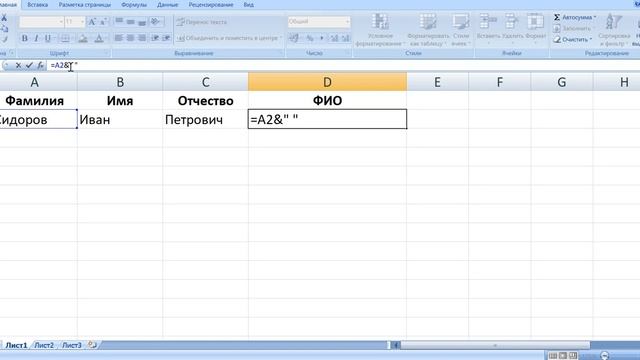Select cell containing Петрович
The height and width of the screenshot is (360, 640).
pyautogui.click(x=205, y=120)
